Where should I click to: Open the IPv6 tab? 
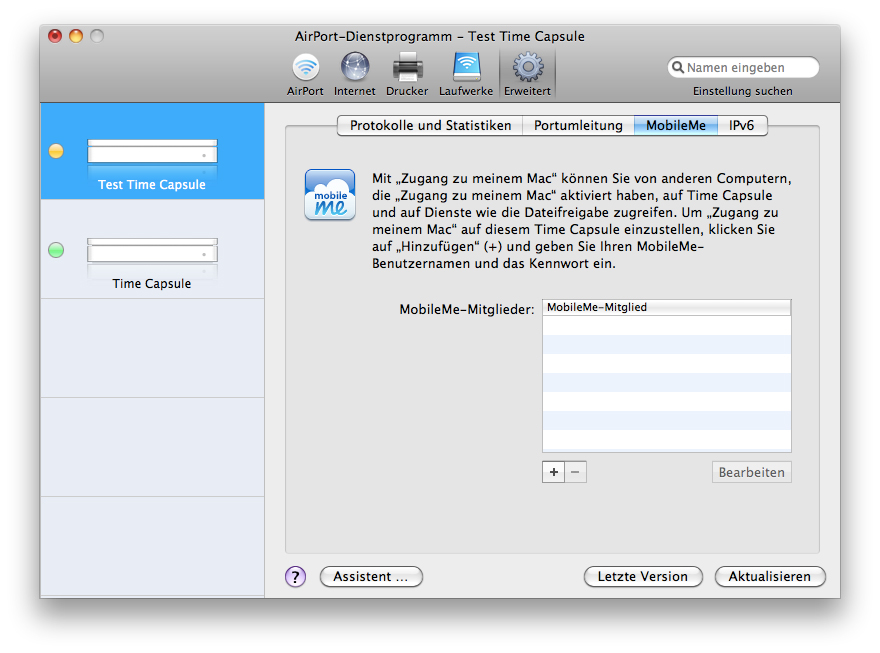pyautogui.click(x=742, y=125)
